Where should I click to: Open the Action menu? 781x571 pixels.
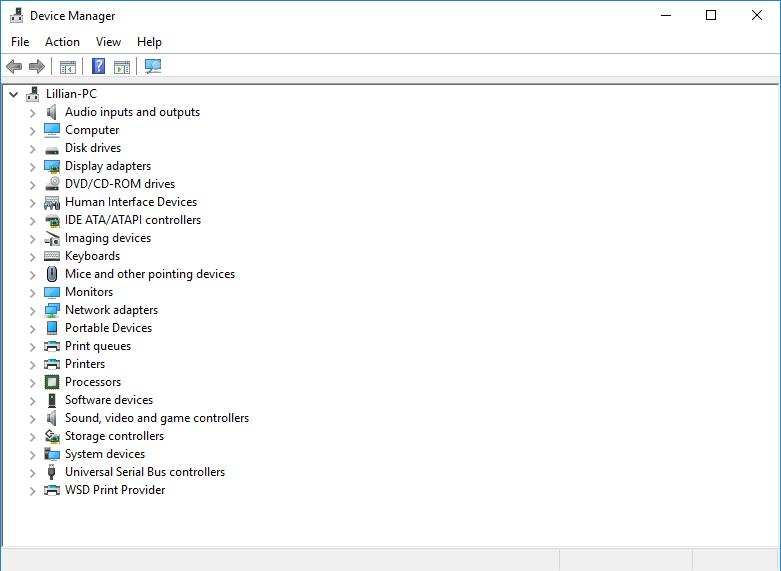click(62, 42)
